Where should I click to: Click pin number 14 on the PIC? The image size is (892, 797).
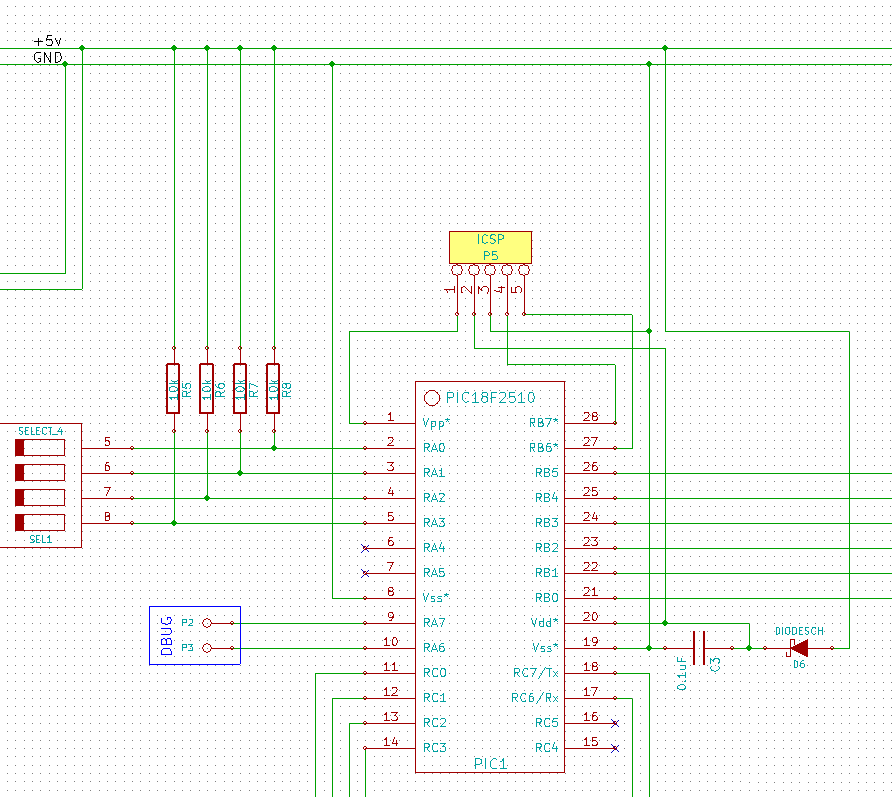tap(390, 742)
